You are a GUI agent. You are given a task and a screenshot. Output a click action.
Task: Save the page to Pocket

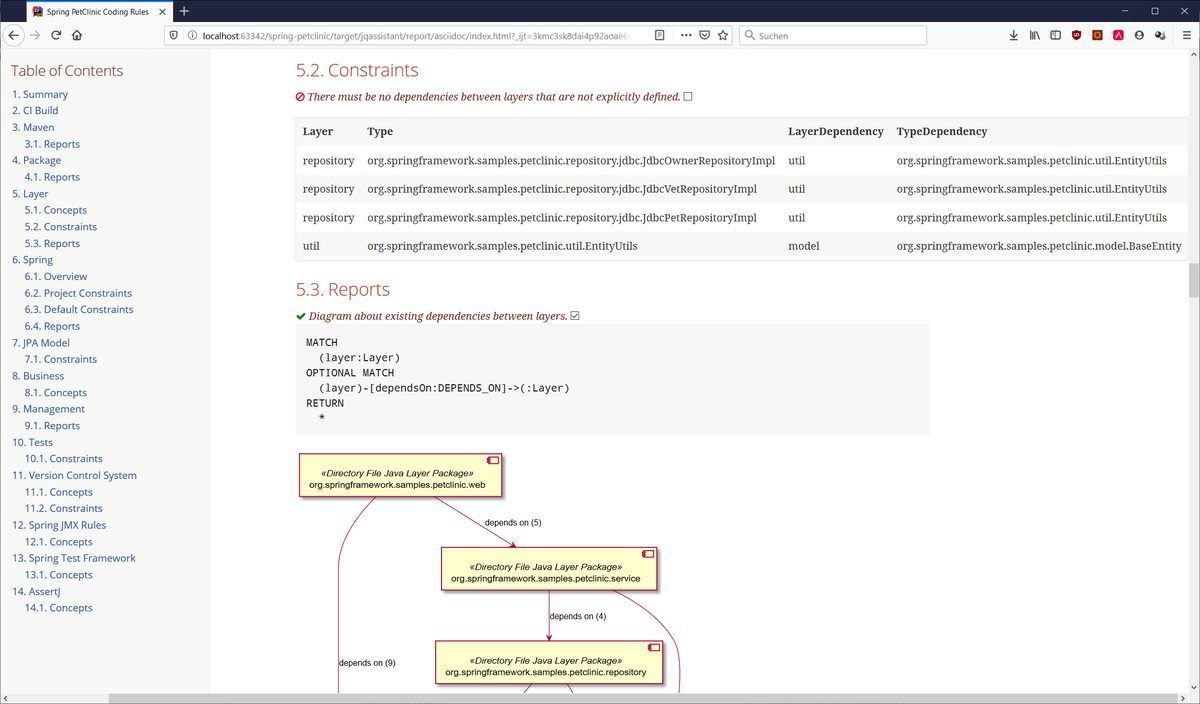(x=704, y=35)
